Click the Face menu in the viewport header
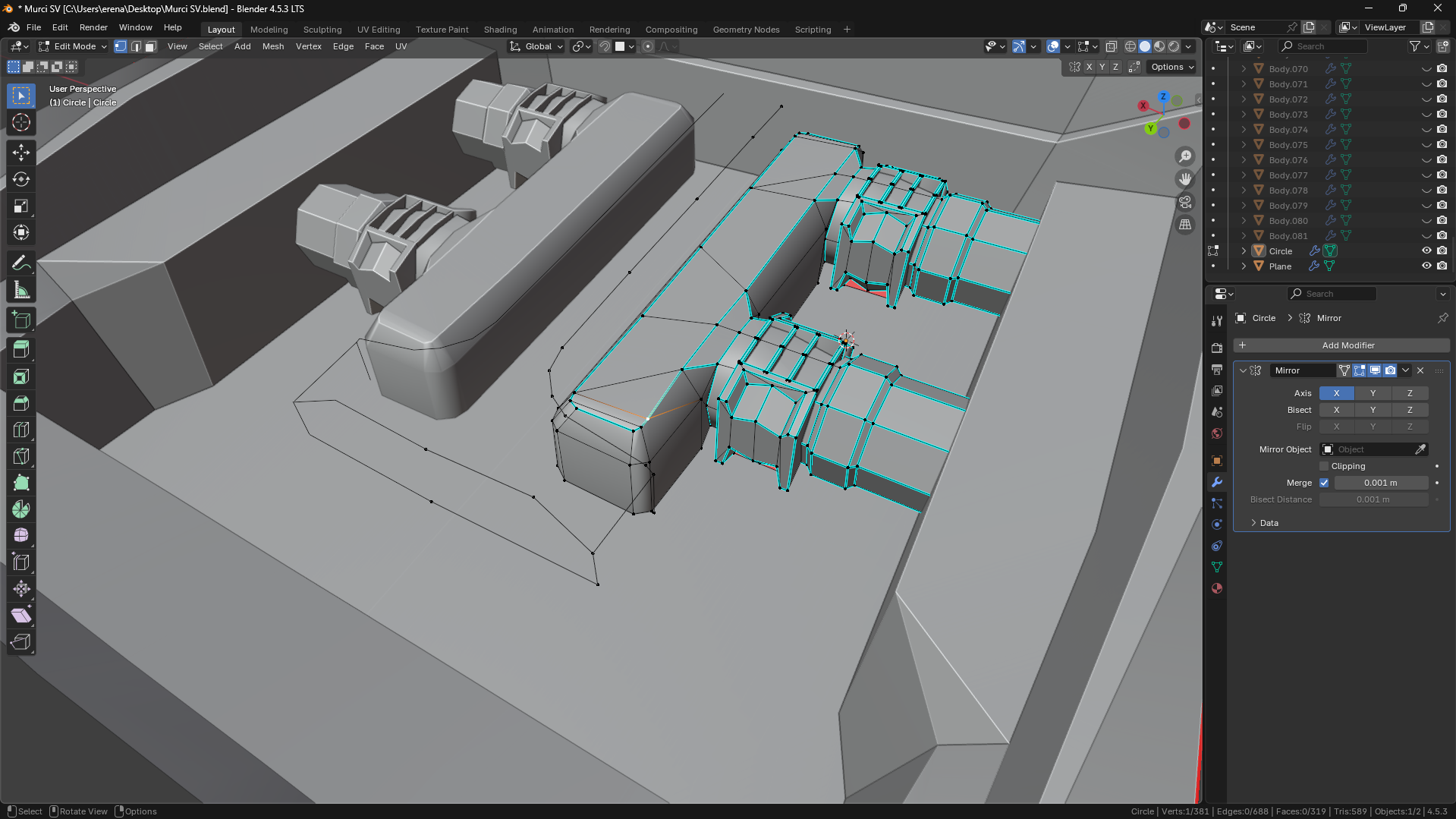Viewport: 1456px width, 819px height. point(374,46)
